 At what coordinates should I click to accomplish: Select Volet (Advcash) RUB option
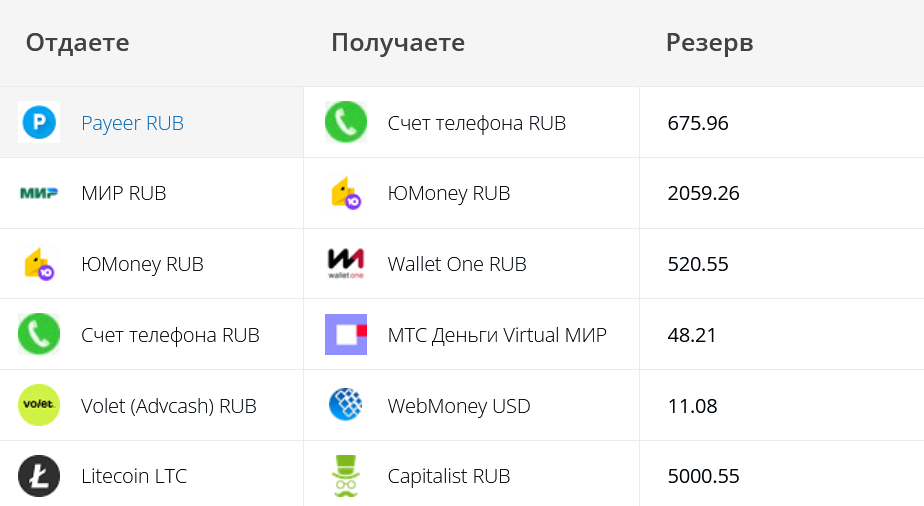pos(169,406)
